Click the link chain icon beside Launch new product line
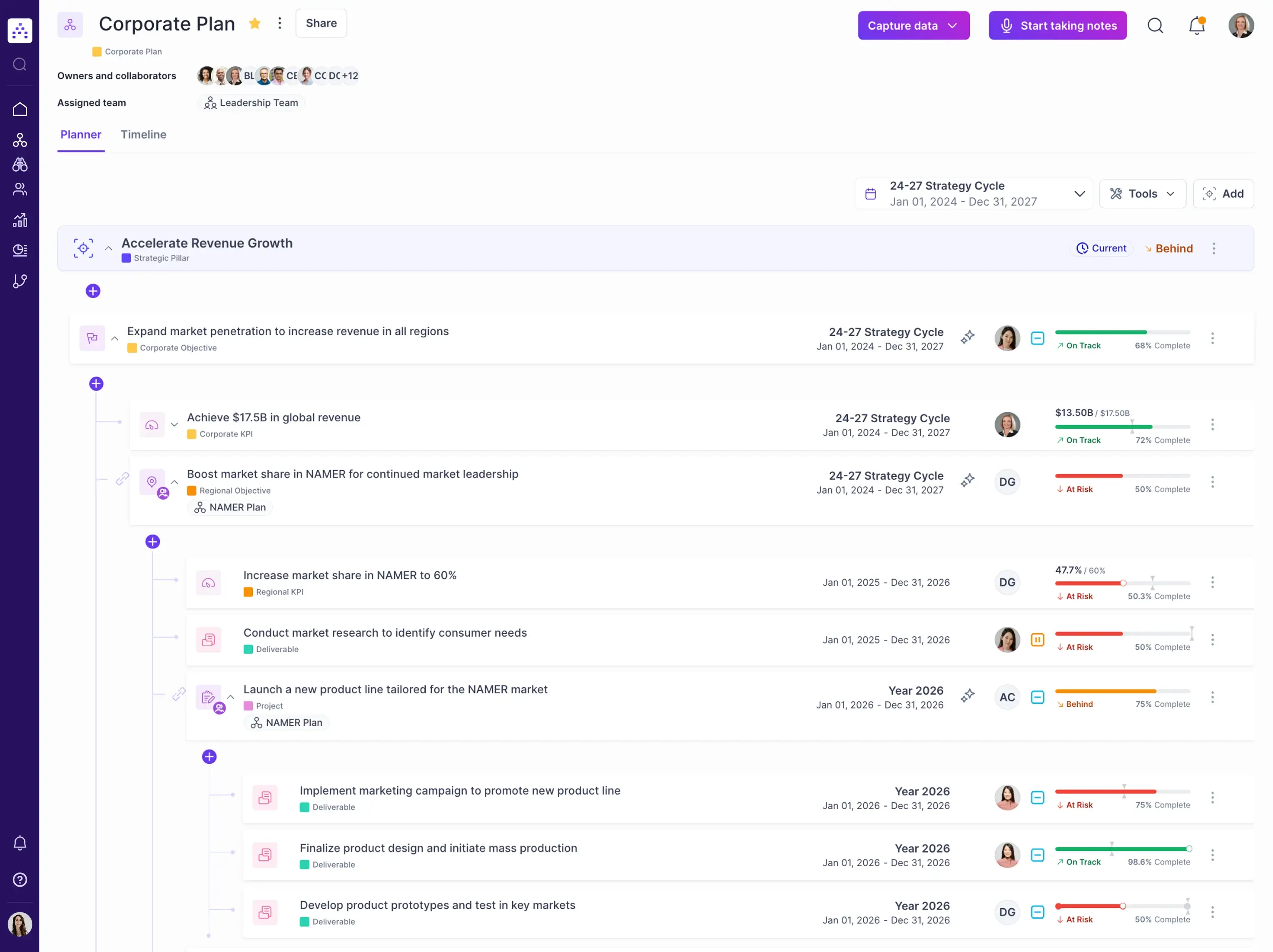1273x952 pixels. point(179,693)
